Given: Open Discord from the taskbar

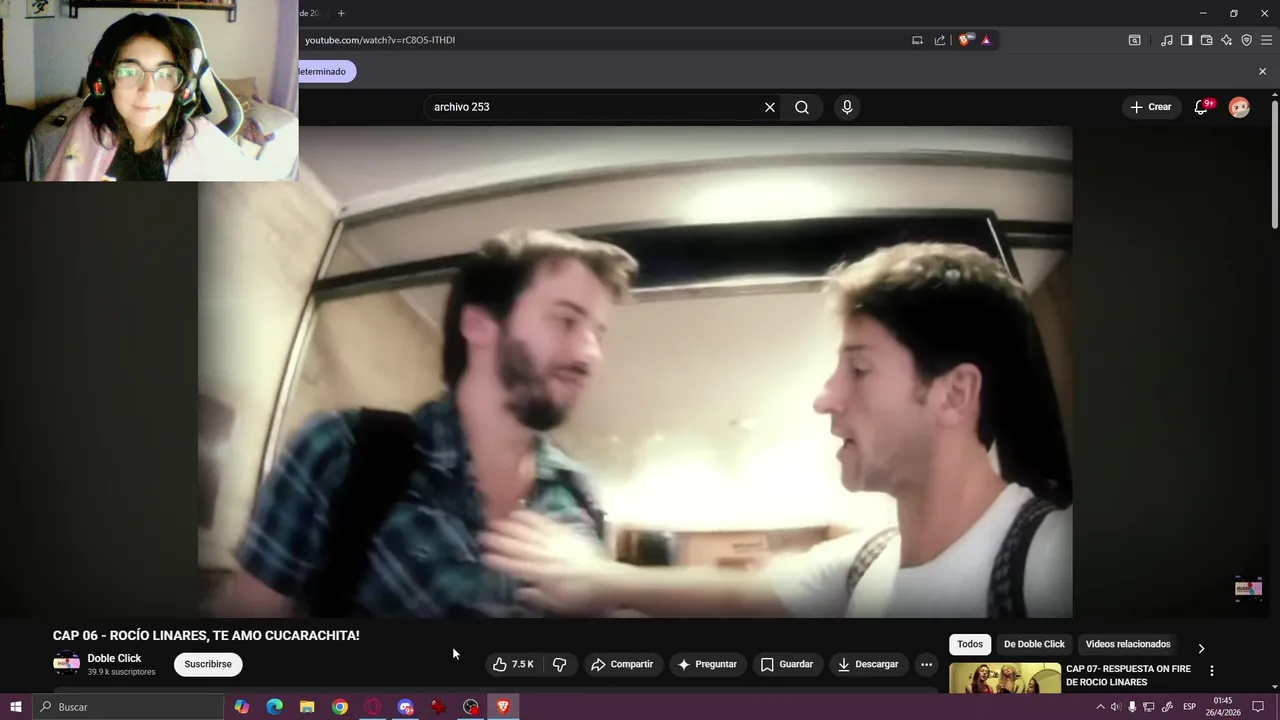Looking at the screenshot, I should (x=405, y=707).
